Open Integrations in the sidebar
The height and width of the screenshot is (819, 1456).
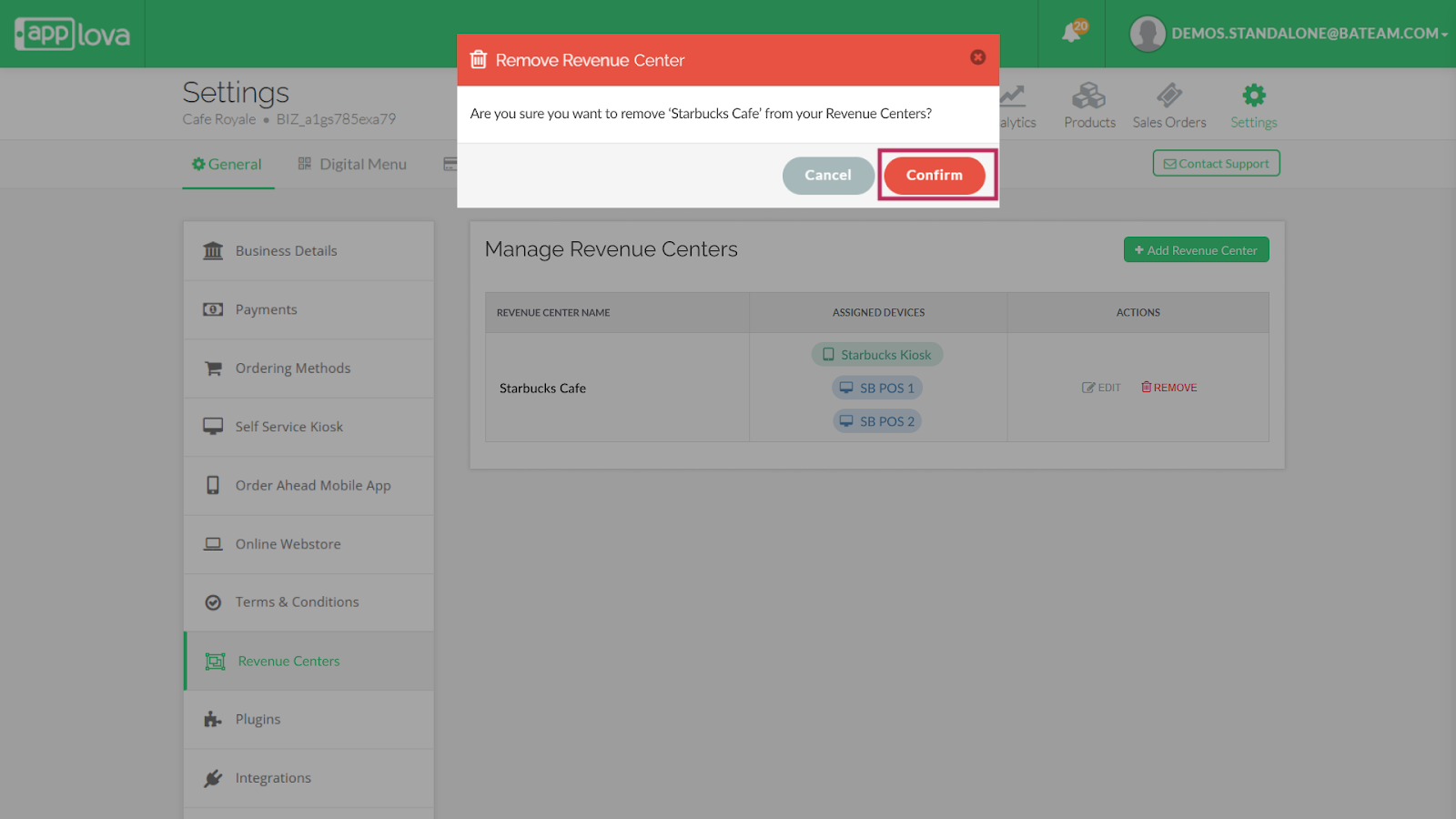point(308,778)
